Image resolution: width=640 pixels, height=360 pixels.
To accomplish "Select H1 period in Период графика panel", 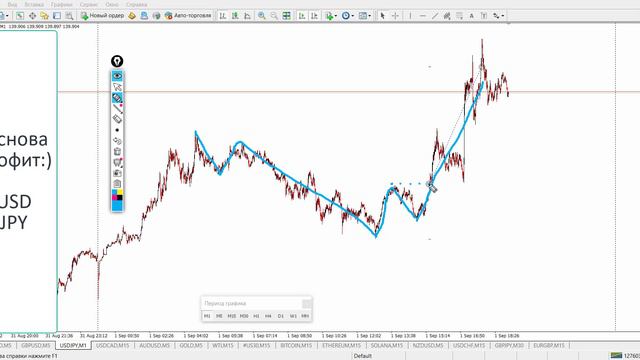I will 256,316.
